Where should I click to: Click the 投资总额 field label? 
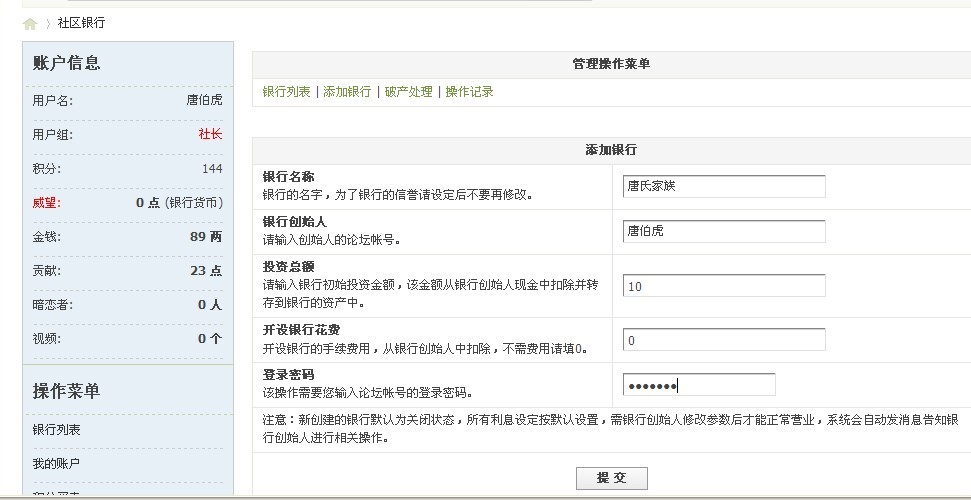click(289, 266)
